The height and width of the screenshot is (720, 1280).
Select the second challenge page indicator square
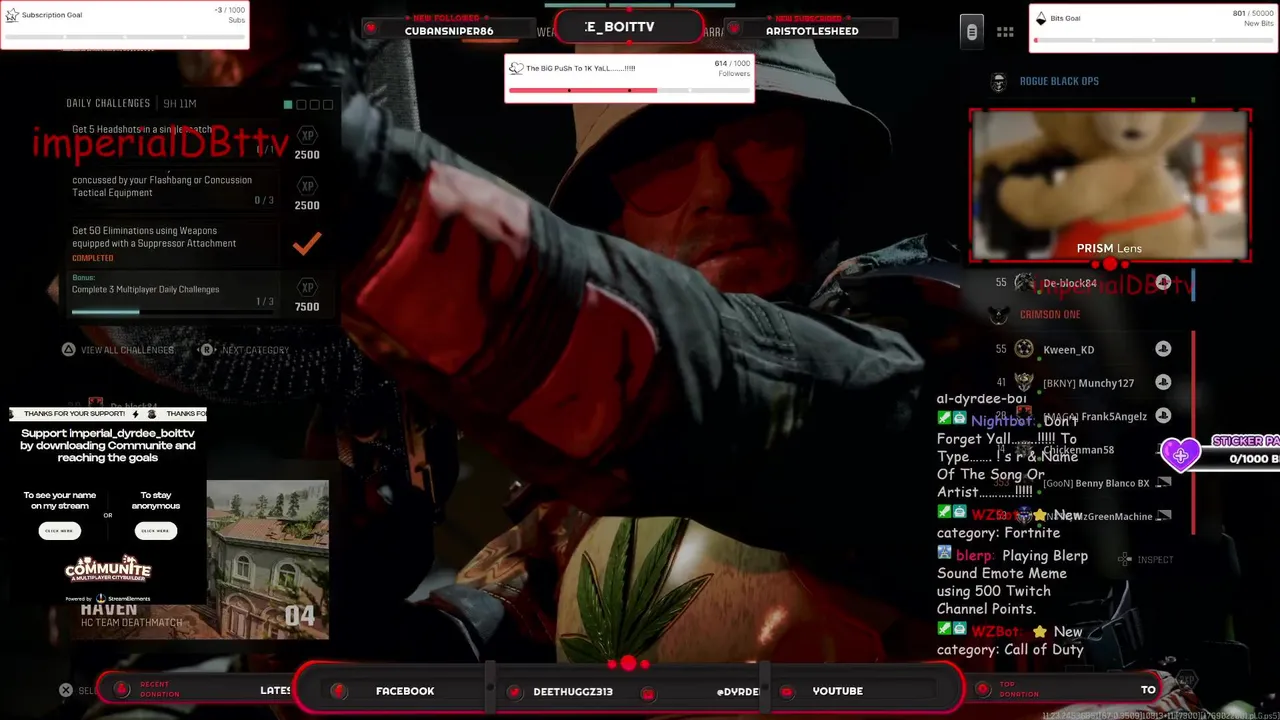(301, 104)
